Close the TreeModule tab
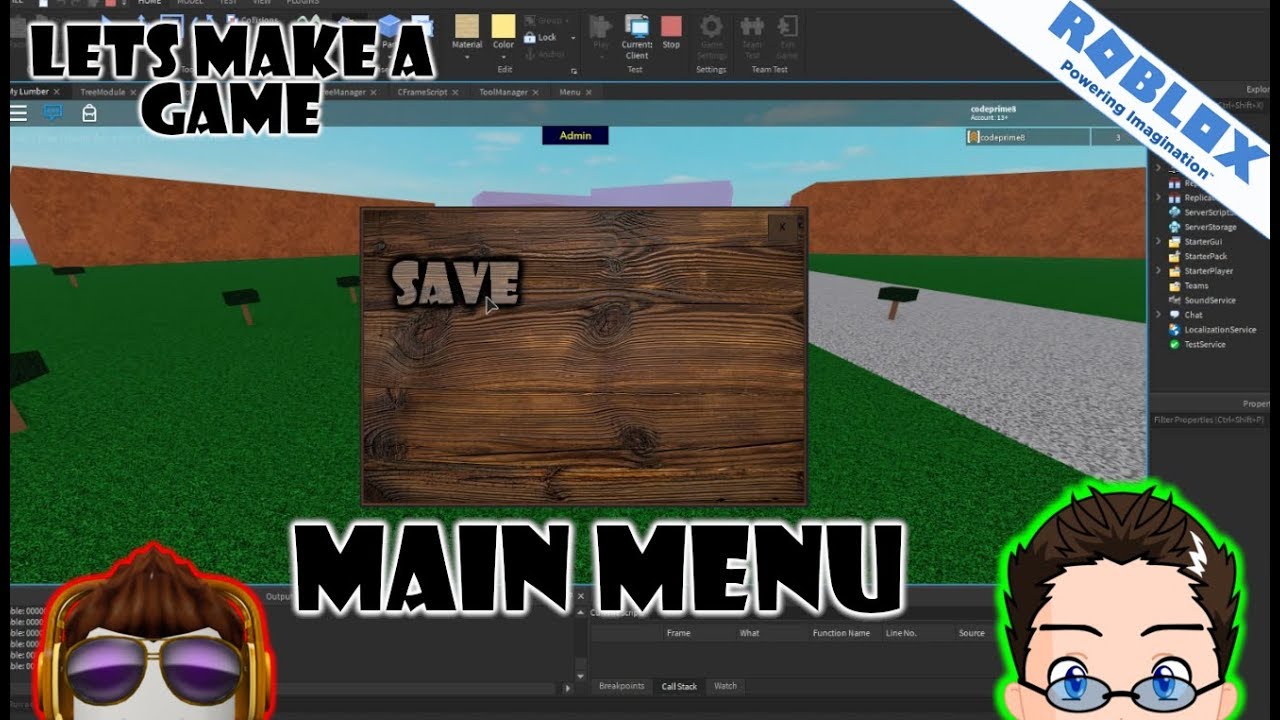Screen dimensions: 1280x720 (132, 93)
